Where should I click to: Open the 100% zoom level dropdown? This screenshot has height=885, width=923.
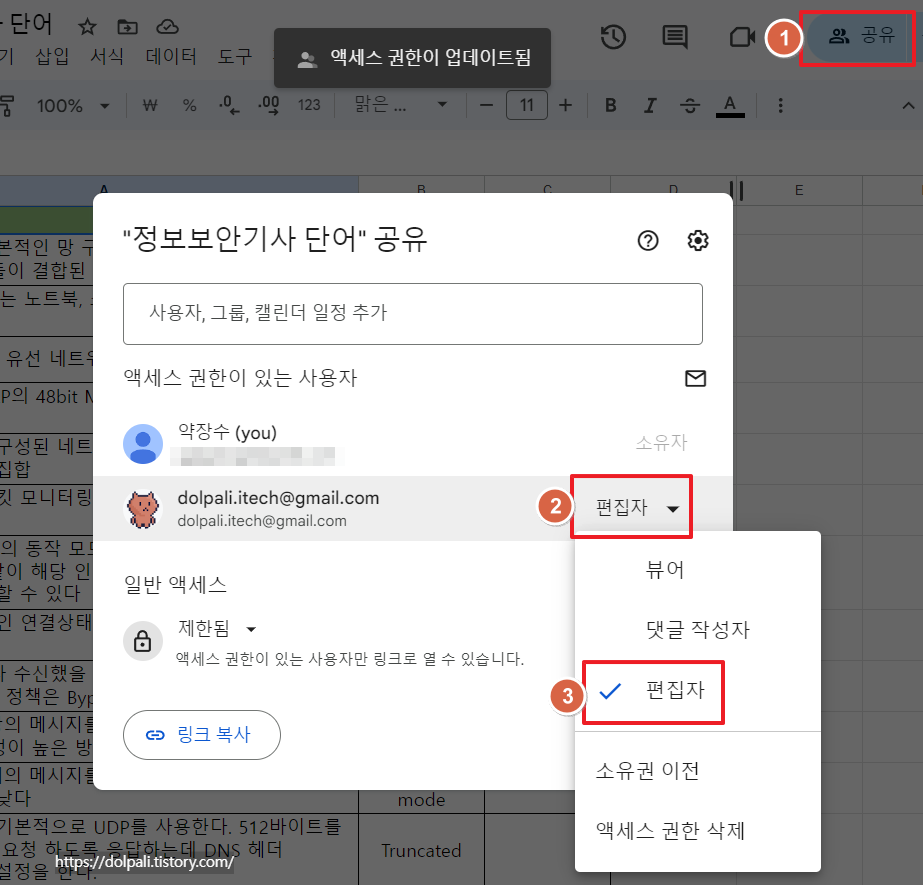pos(73,104)
